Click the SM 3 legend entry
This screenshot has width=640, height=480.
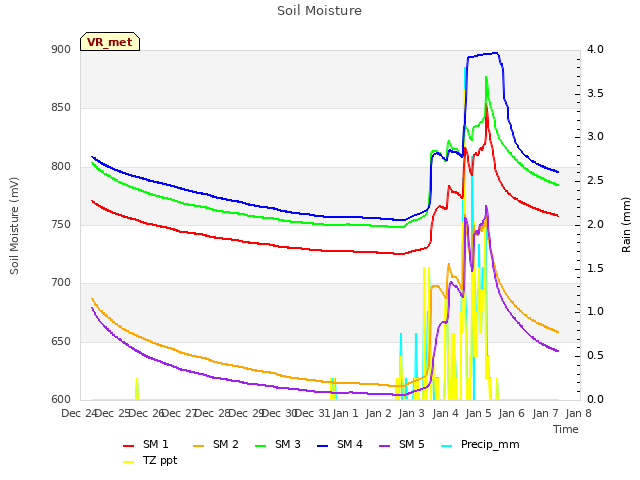click(x=278, y=444)
